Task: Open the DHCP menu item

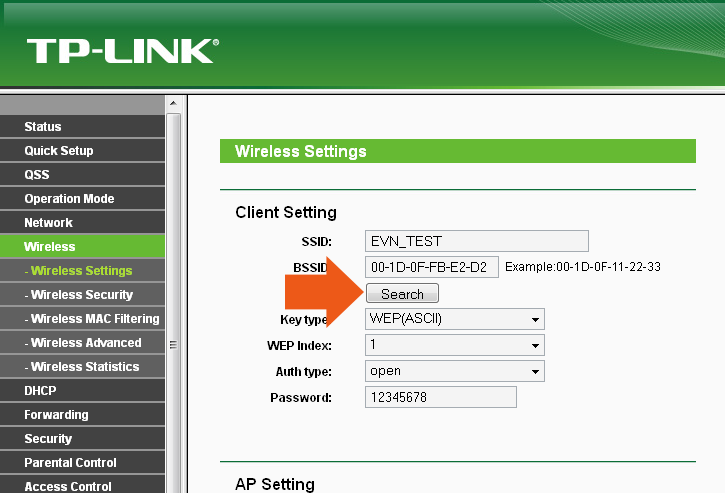Action: [x=82, y=391]
